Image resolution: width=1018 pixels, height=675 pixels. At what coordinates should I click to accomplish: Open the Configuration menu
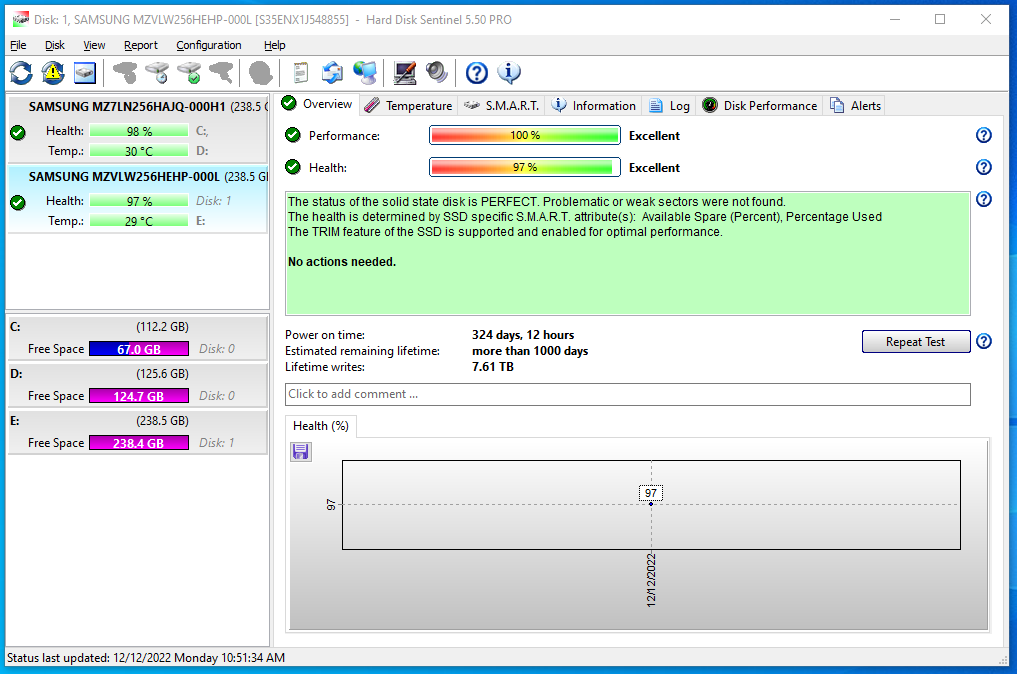(x=208, y=45)
